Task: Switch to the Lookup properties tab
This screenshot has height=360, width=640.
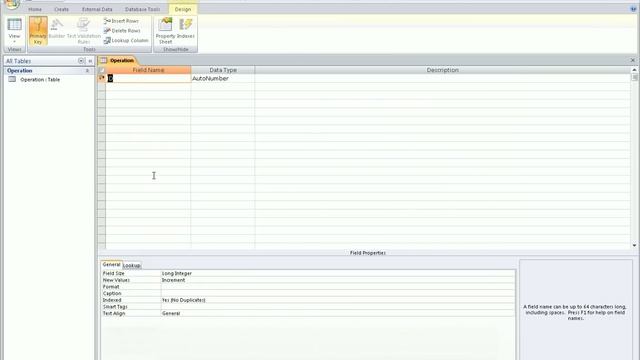Action: pos(132,265)
